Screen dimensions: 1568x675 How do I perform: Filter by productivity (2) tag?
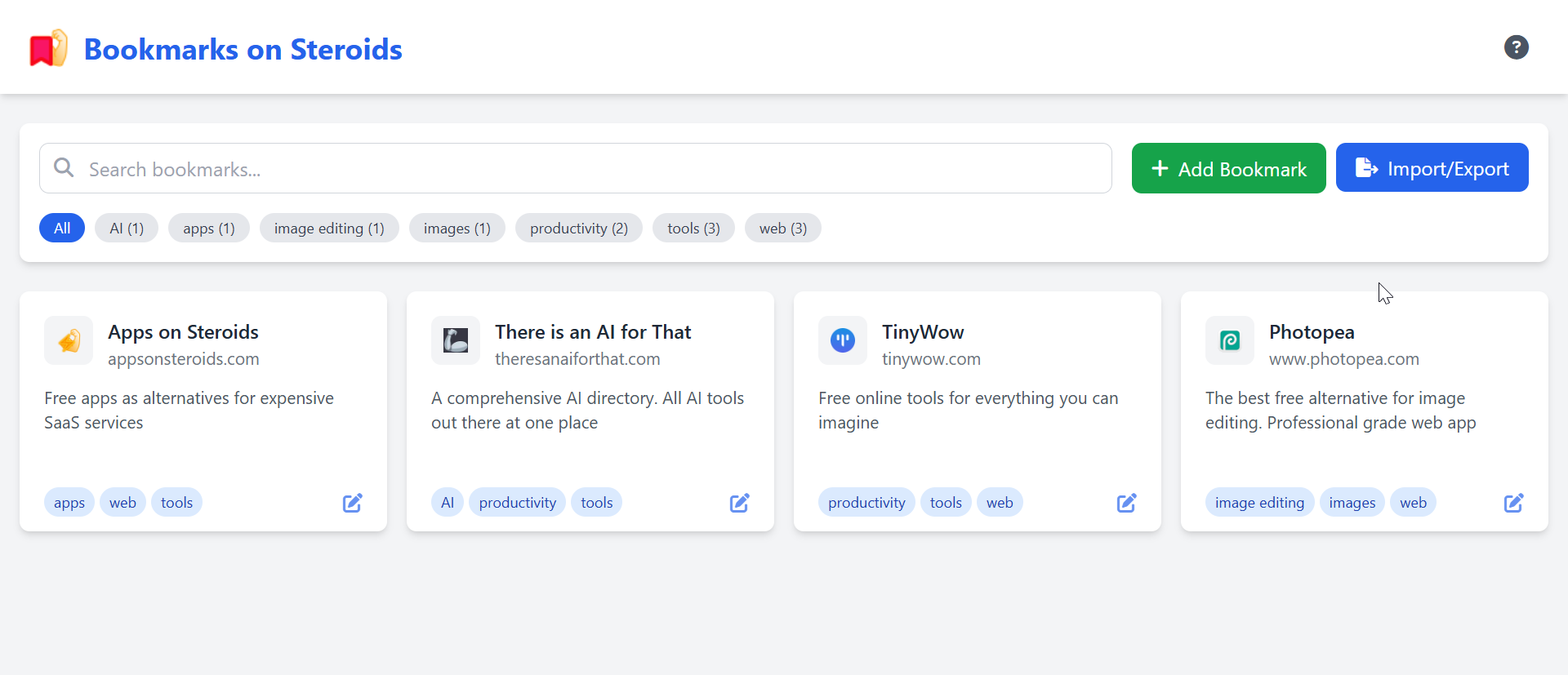(x=579, y=229)
